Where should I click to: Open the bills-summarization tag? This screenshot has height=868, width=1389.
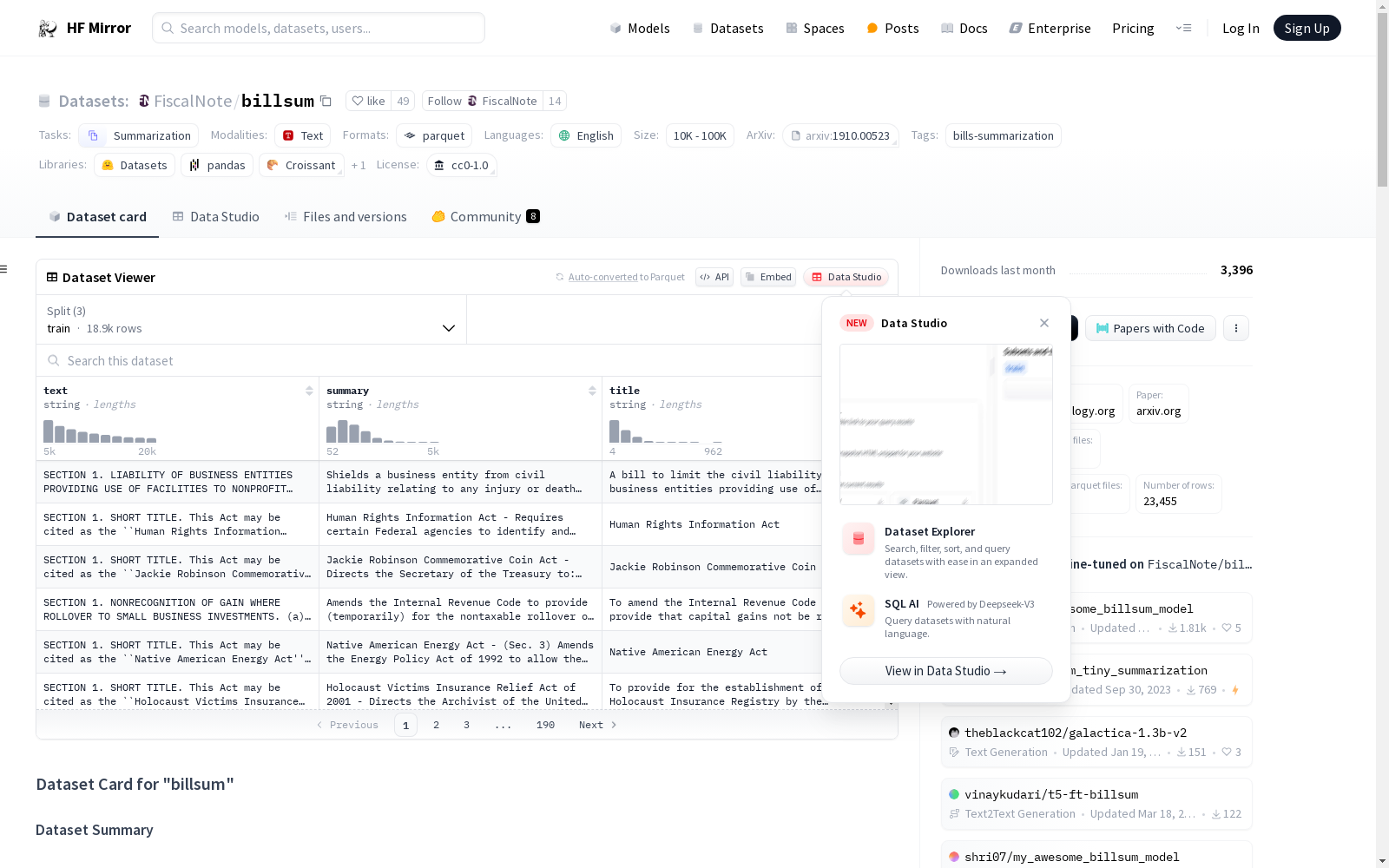click(x=1003, y=135)
